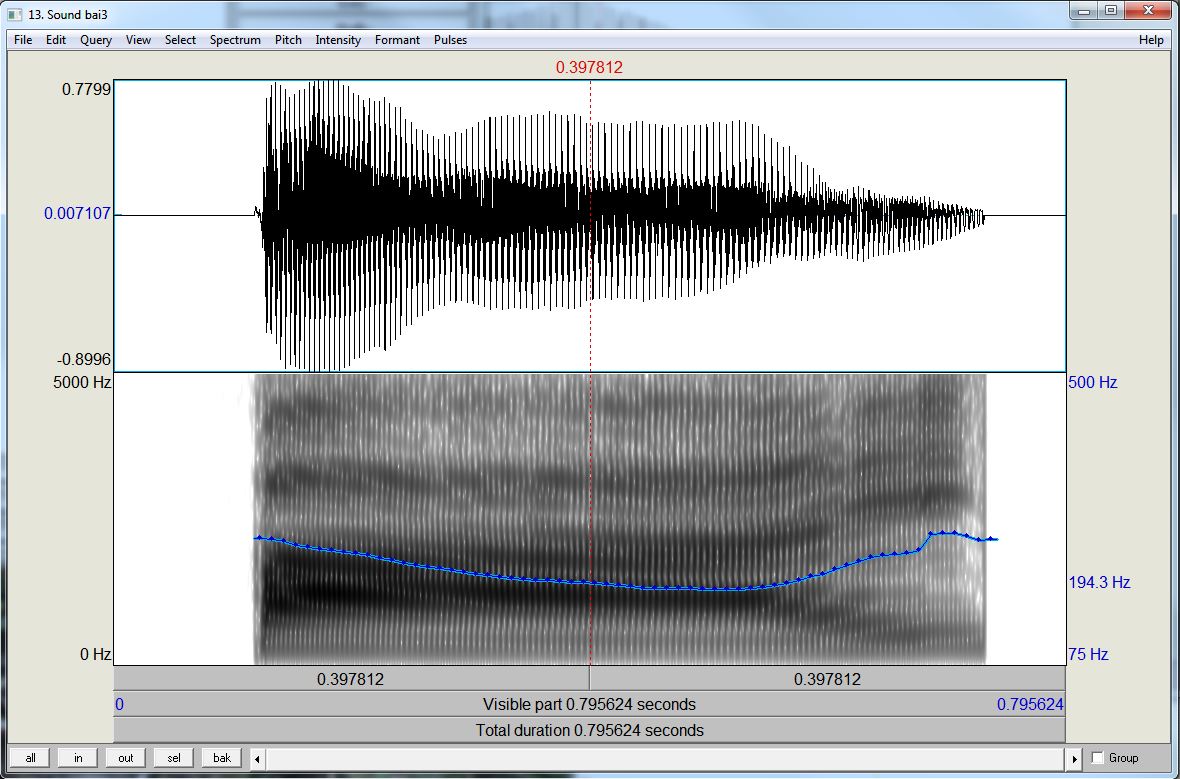Click the waveform at the cursor line
The width and height of the screenshot is (1180, 779).
pyautogui.click(x=591, y=215)
